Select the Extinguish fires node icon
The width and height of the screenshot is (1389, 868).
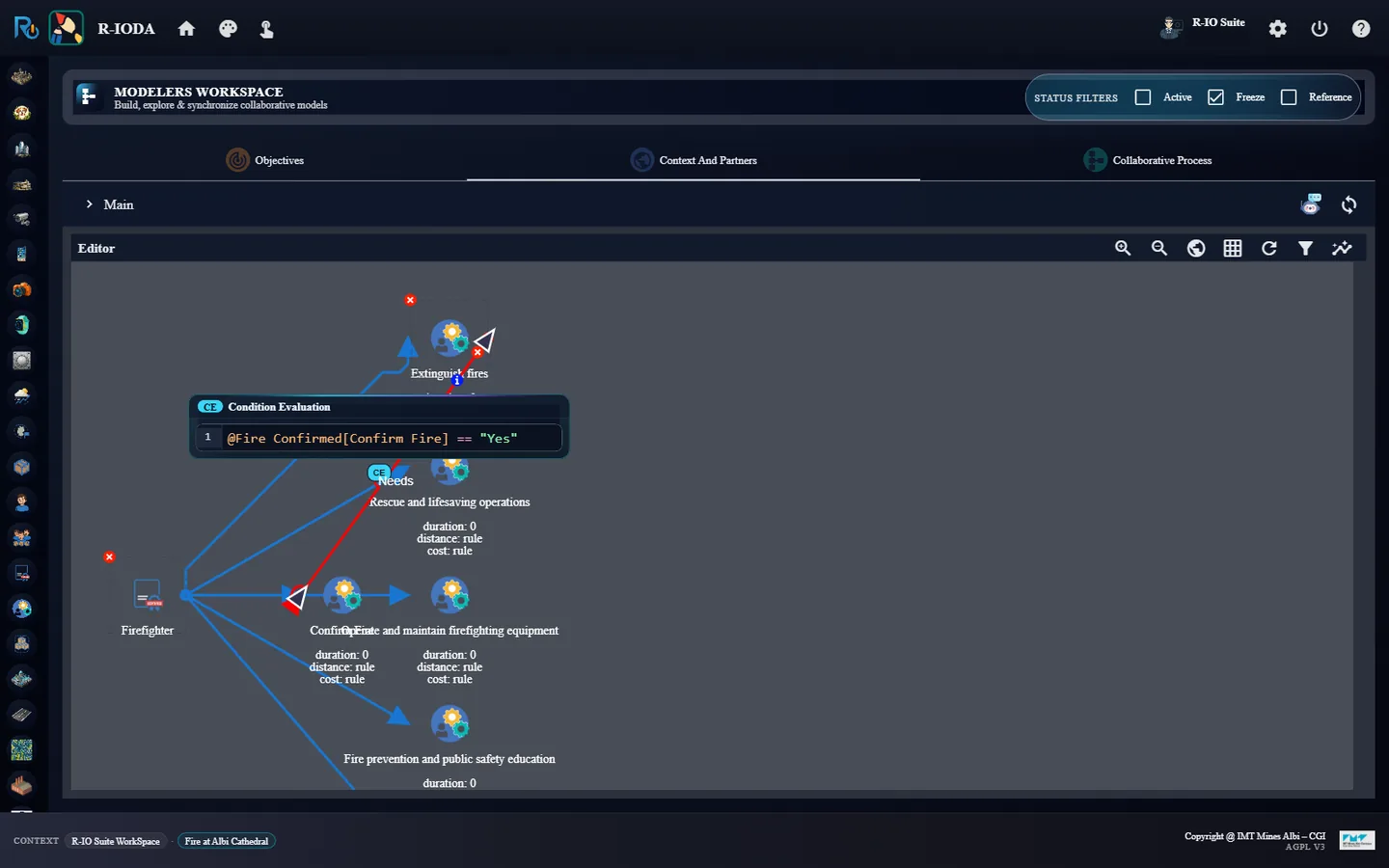click(x=449, y=339)
